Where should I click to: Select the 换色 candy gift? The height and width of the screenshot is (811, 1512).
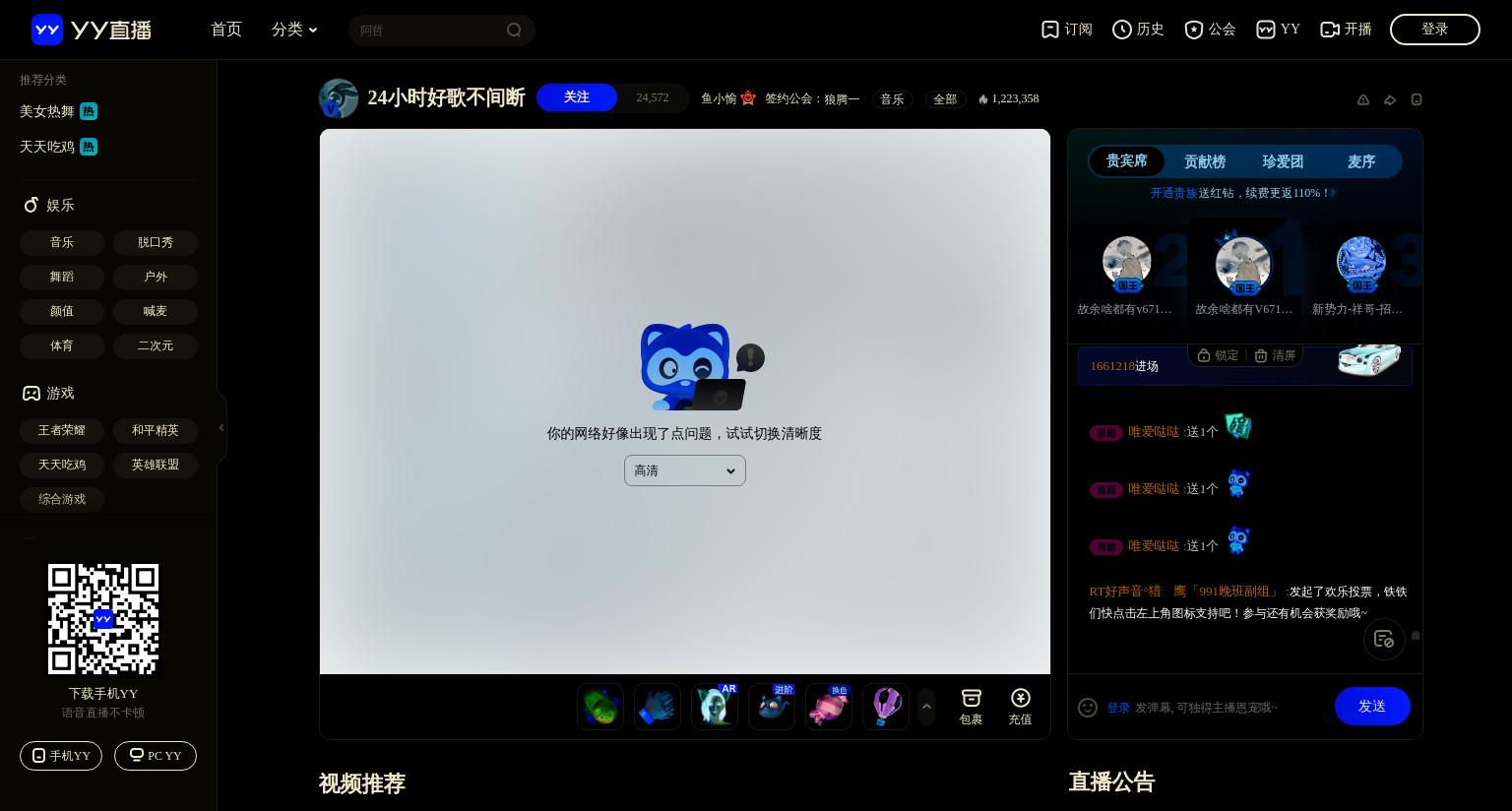coord(829,707)
